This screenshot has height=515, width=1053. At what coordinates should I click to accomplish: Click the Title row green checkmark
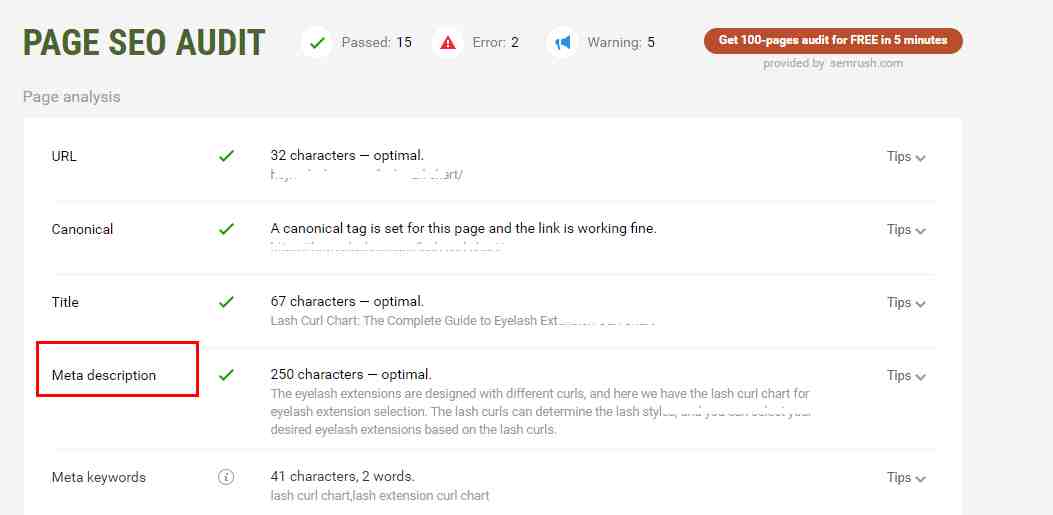point(226,302)
